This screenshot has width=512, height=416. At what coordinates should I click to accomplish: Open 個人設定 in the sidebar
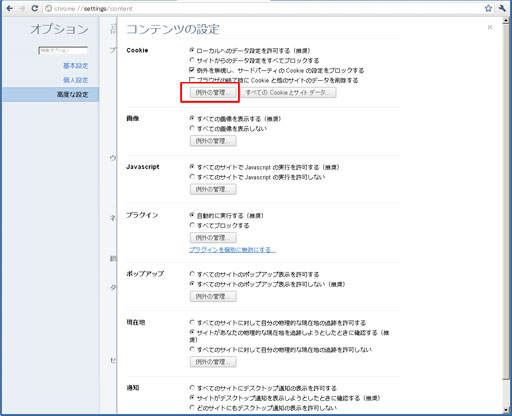[x=76, y=80]
